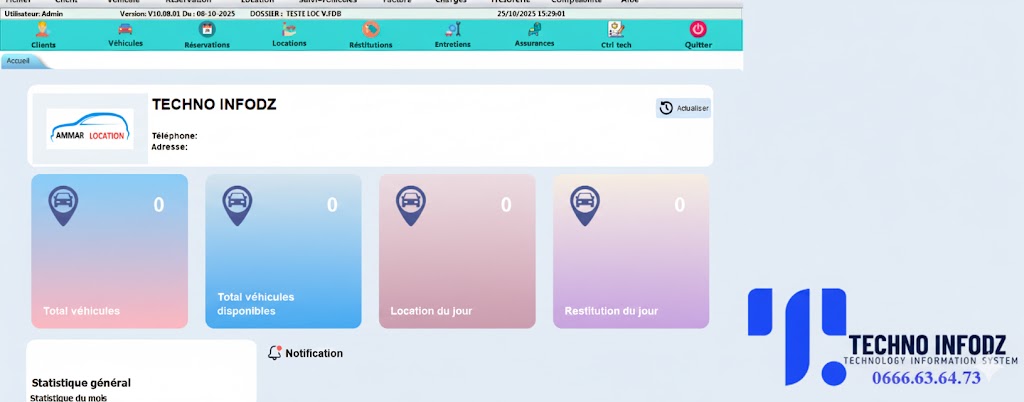Click the car pin icon in Total véhicules card
Screen dimensions: 1024x402
(64, 205)
